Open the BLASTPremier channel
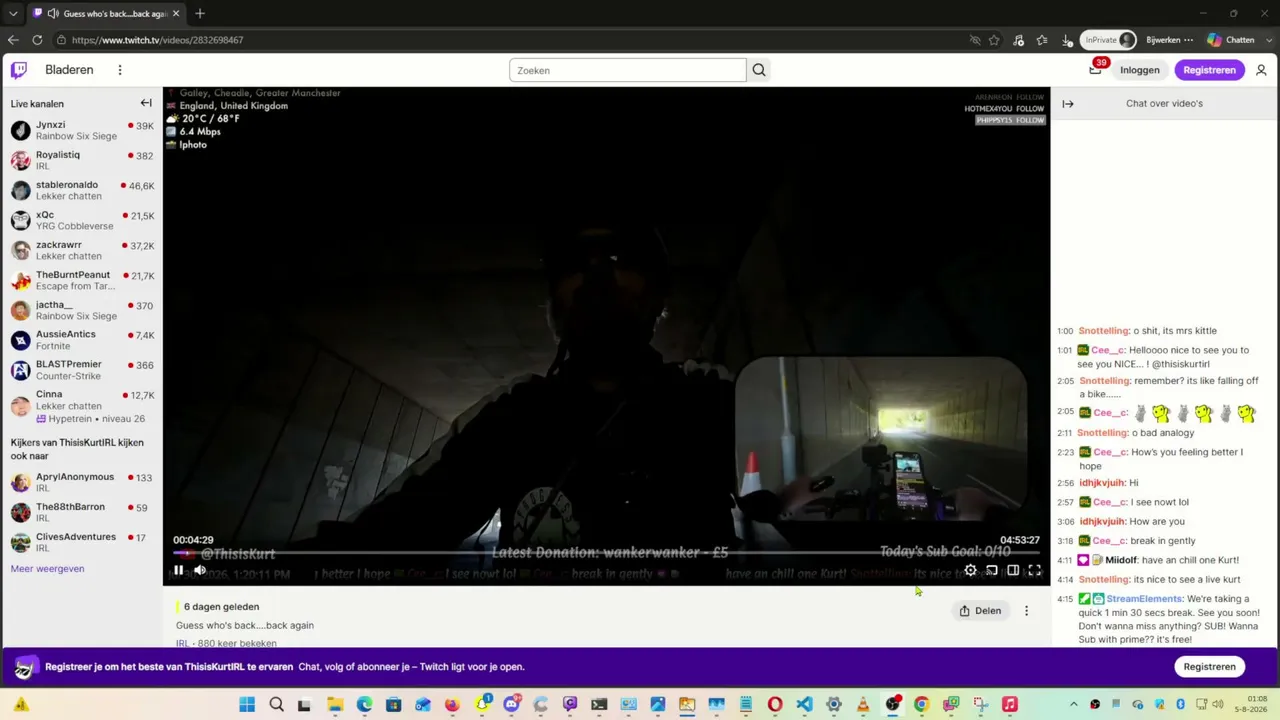The height and width of the screenshot is (720, 1280). click(81, 371)
